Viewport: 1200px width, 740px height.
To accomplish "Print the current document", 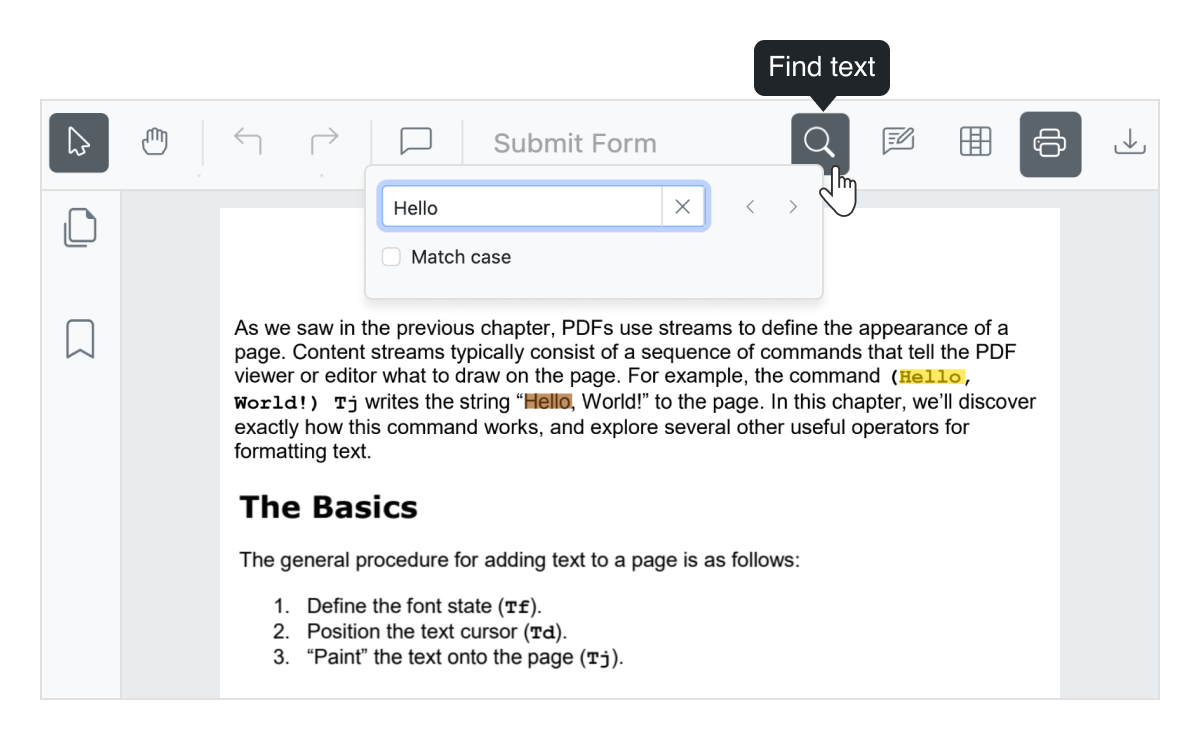I will pyautogui.click(x=1050, y=142).
